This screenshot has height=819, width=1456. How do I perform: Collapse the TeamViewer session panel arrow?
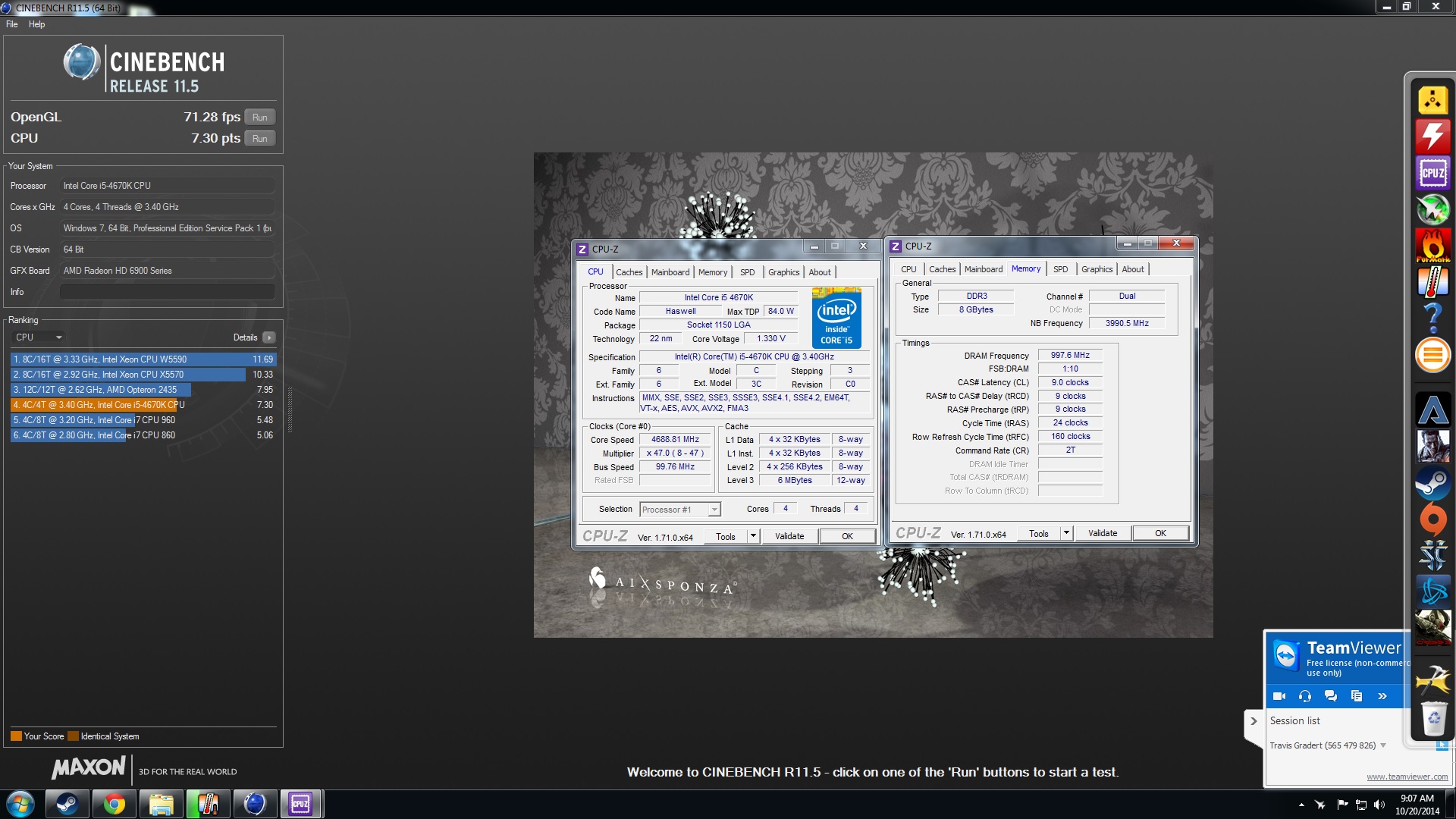pos(1254,721)
